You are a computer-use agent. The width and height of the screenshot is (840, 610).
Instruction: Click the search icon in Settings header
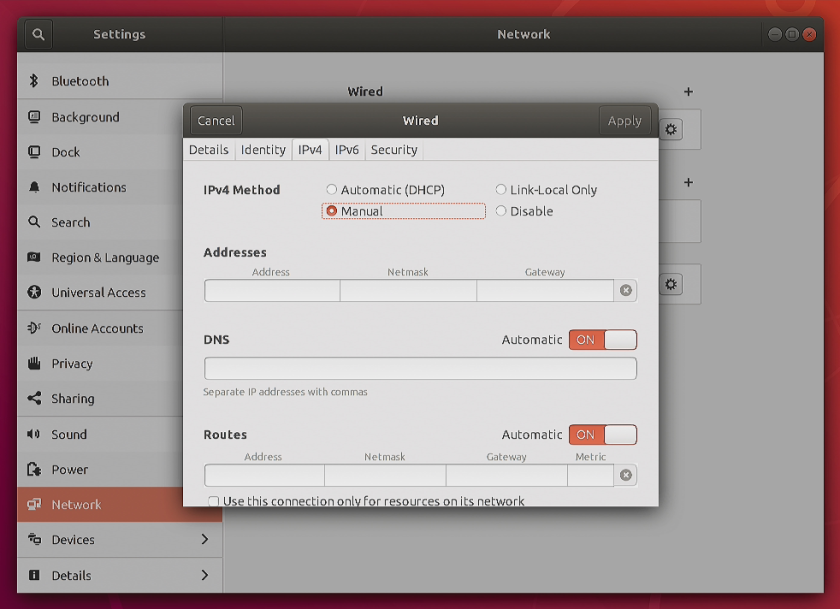point(38,34)
